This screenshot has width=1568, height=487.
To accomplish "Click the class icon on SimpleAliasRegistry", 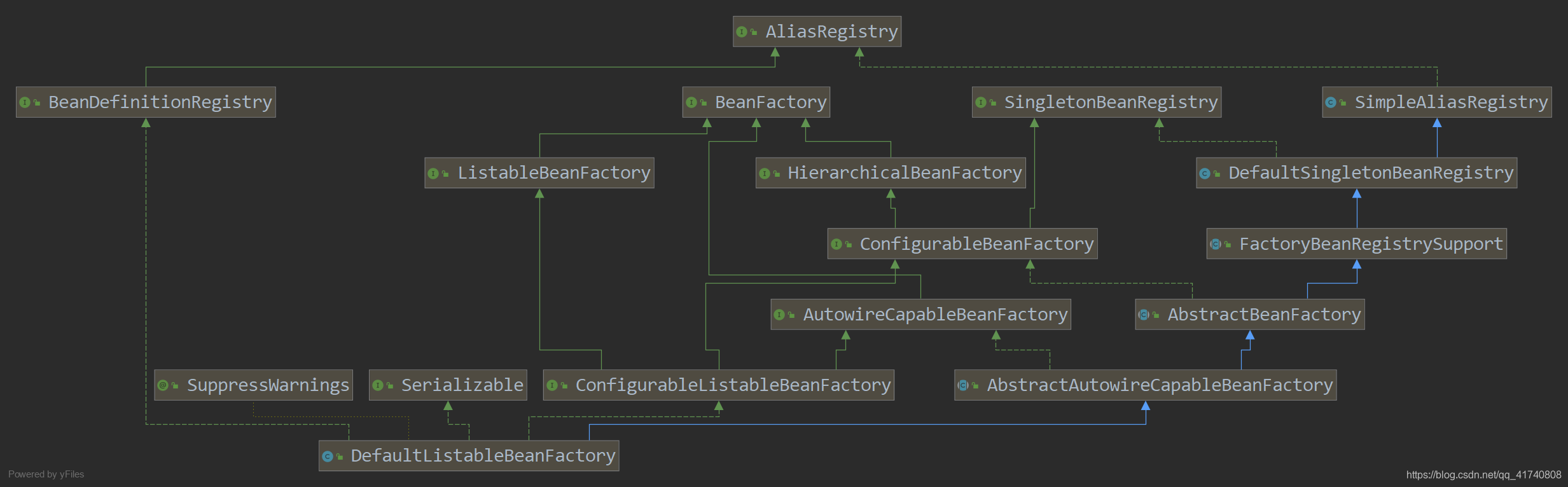I will point(1331,102).
